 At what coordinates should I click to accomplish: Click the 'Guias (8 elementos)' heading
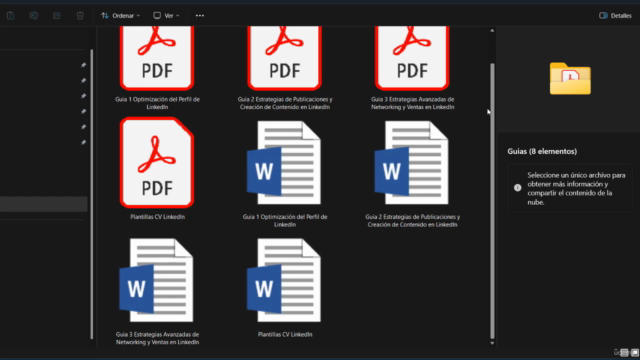[x=542, y=151]
